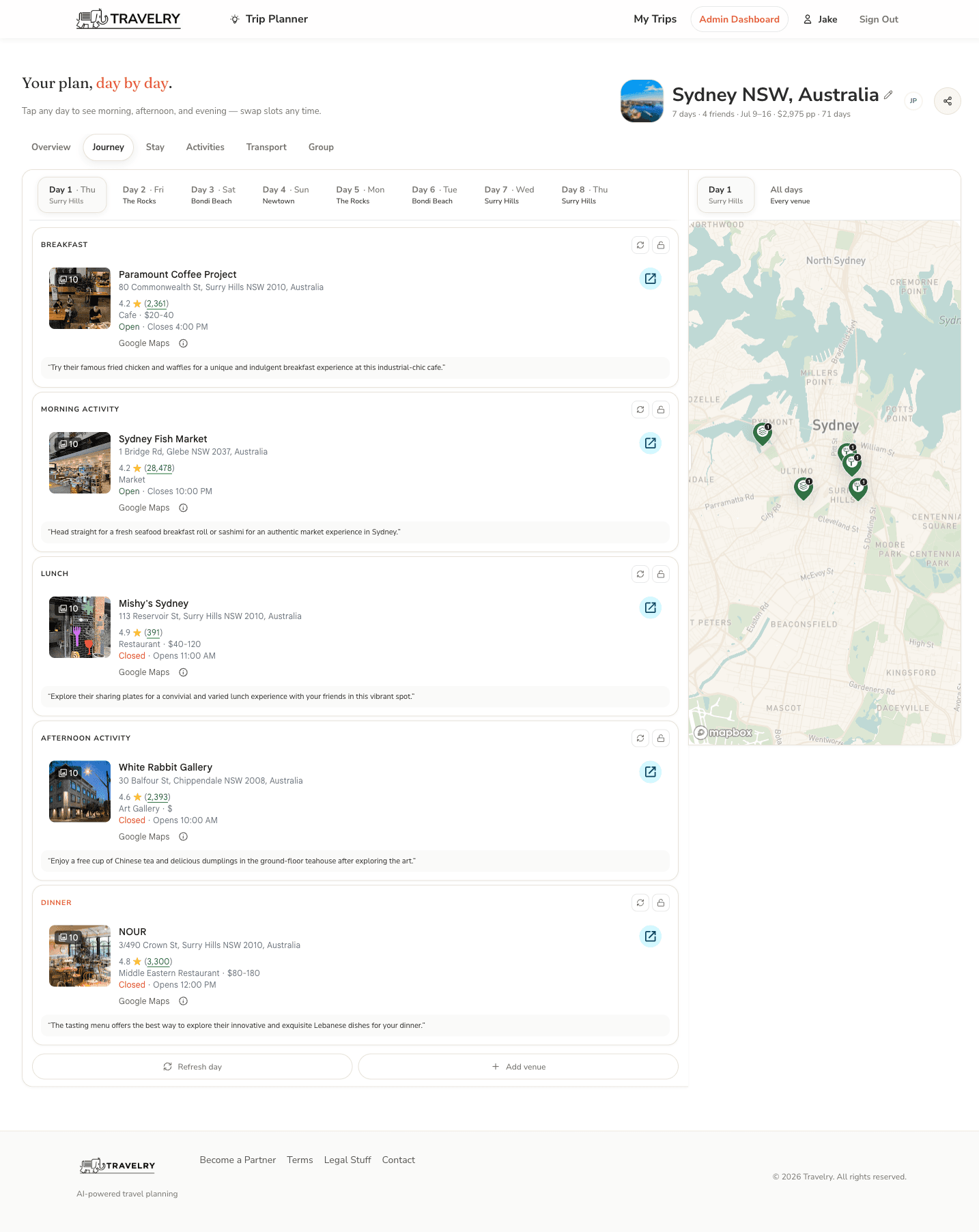
Task: Lock the Morning Activity slot
Action: point(661,410)
